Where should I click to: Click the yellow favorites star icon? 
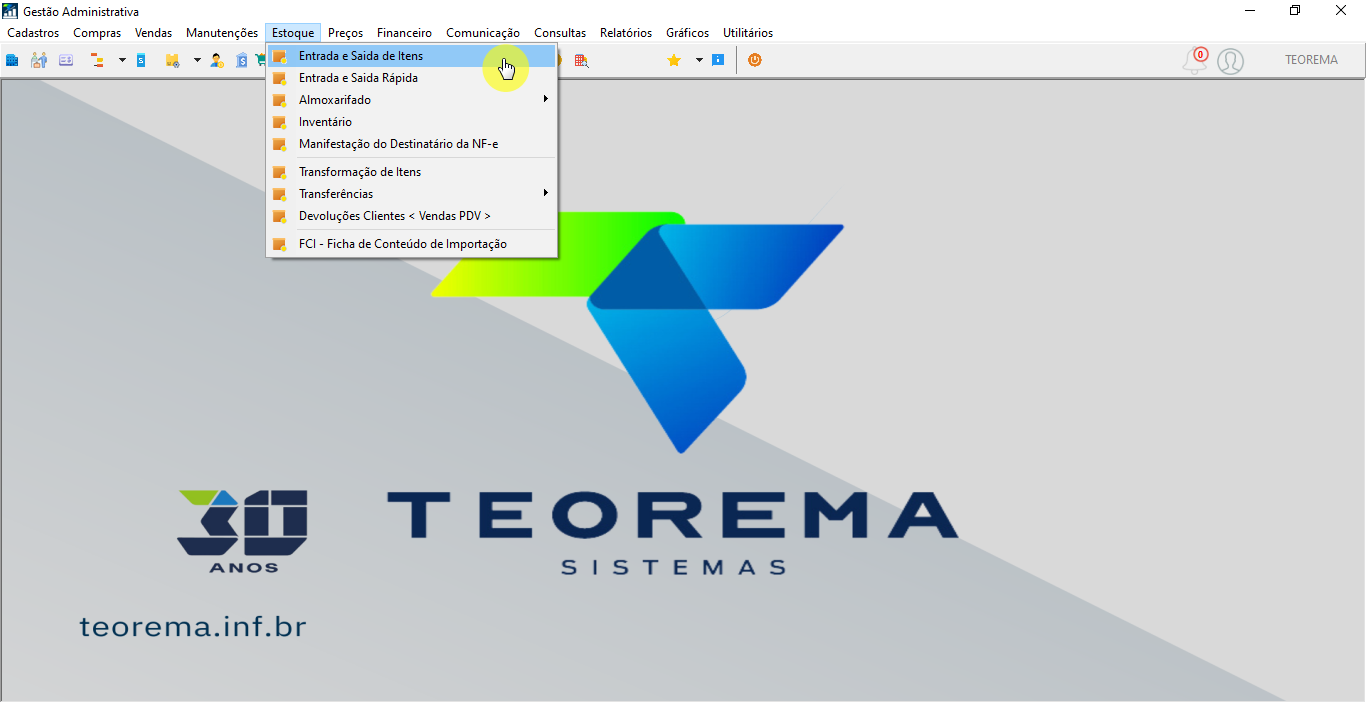(674, 60)
